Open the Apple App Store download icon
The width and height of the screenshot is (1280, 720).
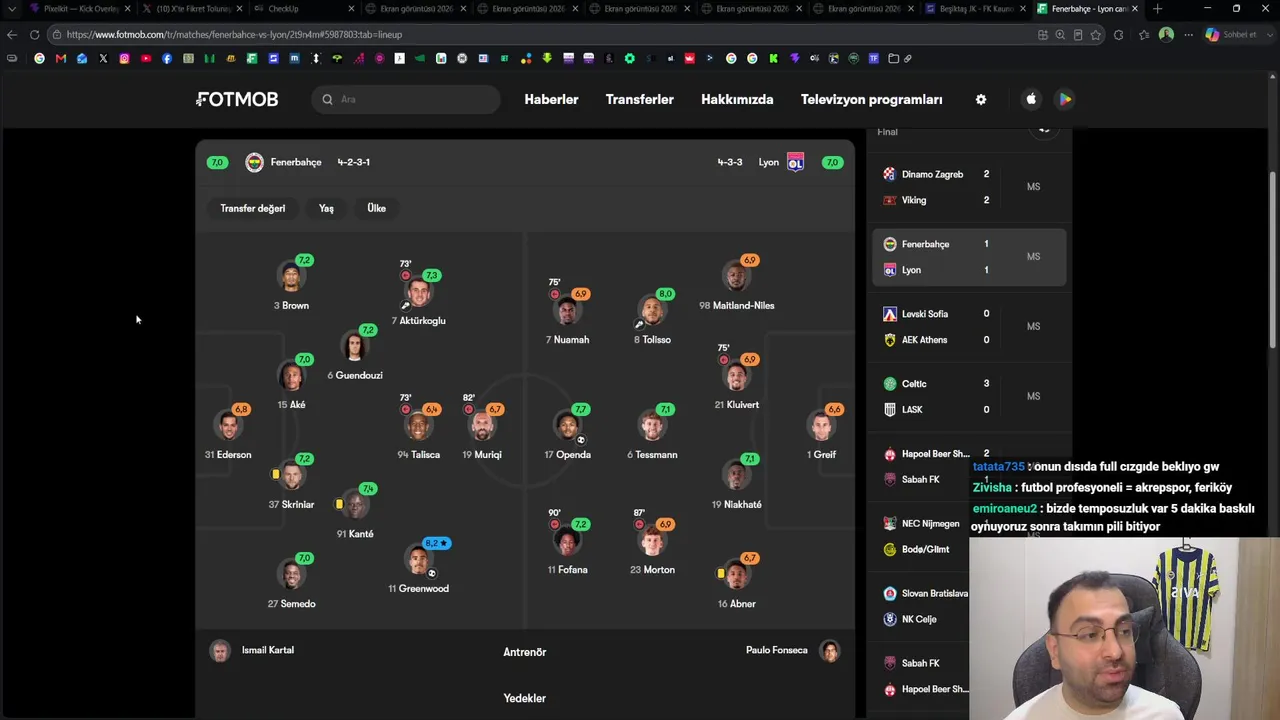pos(1031,99)
